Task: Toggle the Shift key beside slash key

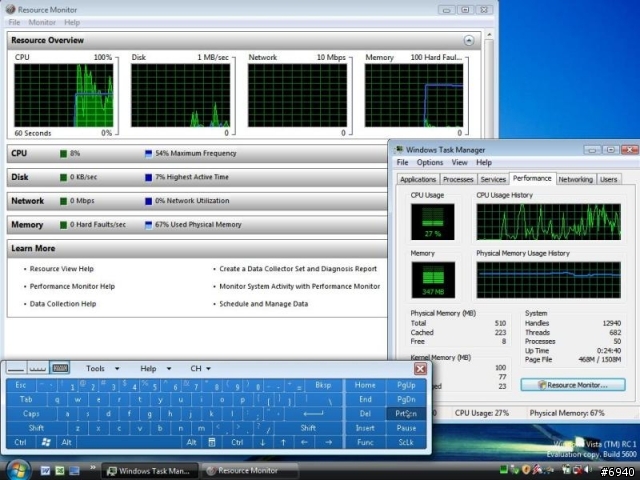Action: tap(308, 428)
